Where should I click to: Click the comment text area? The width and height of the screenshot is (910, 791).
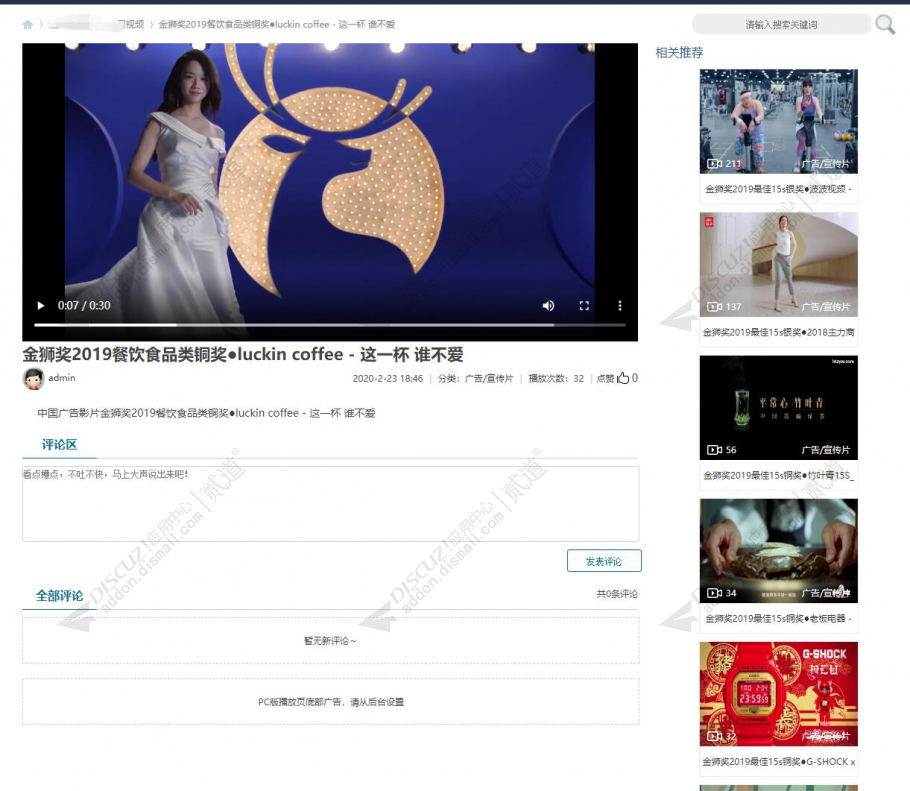(331, 504)
